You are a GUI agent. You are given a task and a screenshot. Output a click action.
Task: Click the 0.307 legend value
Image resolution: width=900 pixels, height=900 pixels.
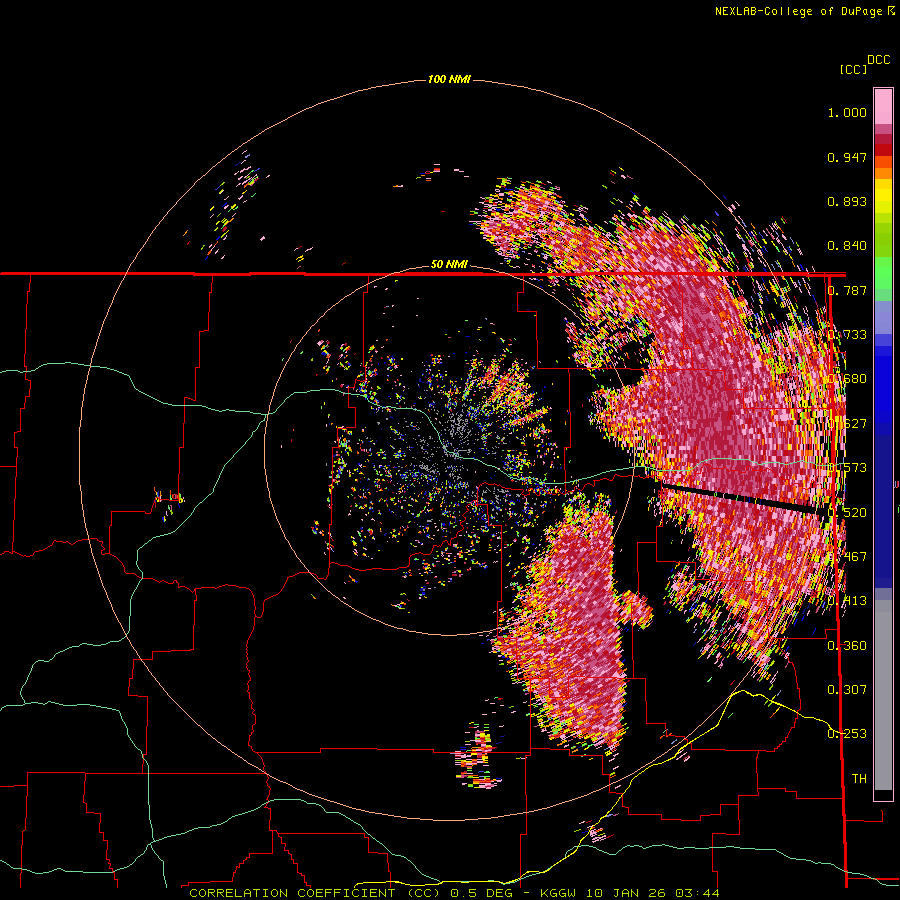(847, 689)
